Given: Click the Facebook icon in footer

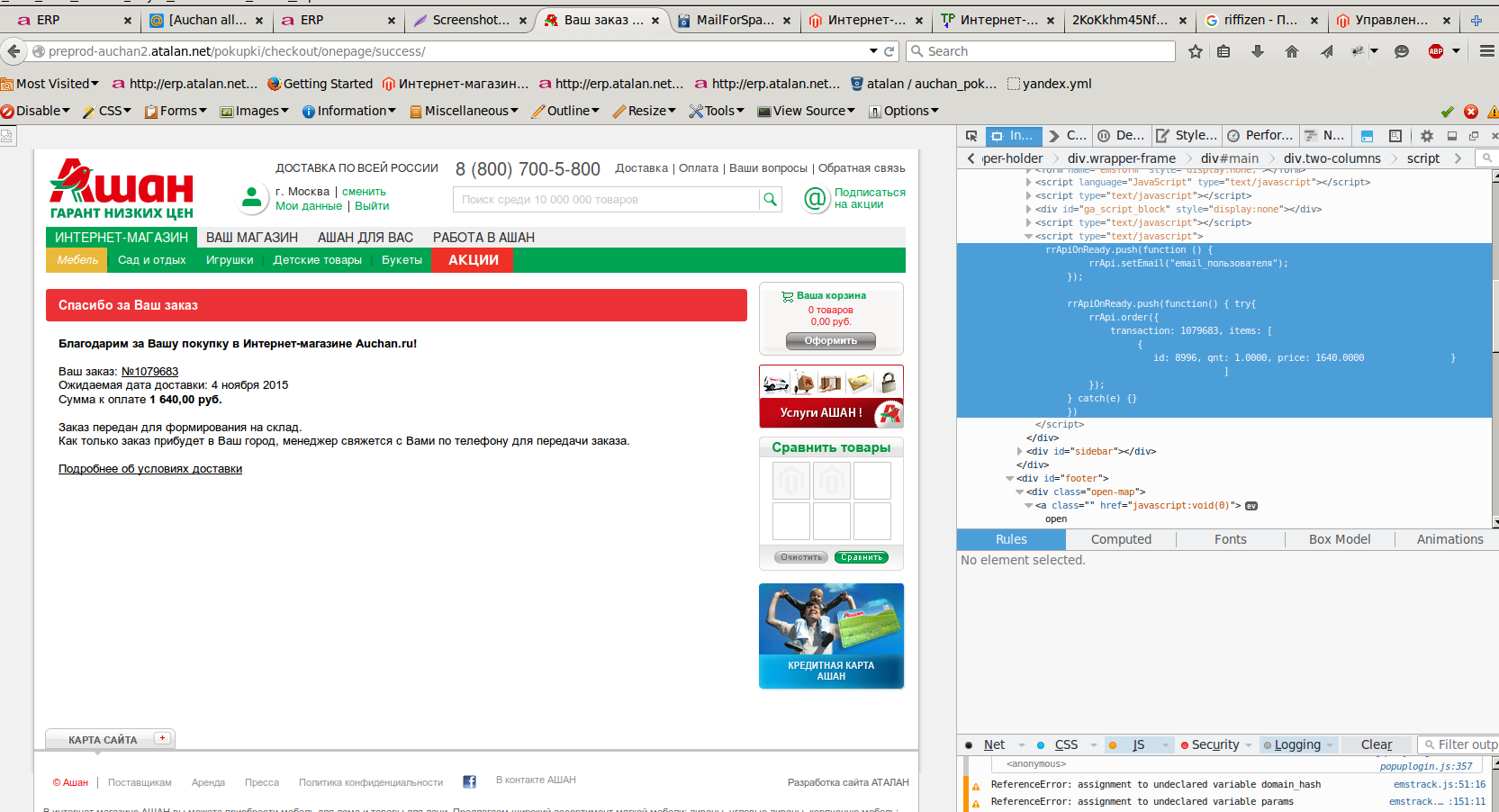Looking at the screenshot, I should (469, 781).
